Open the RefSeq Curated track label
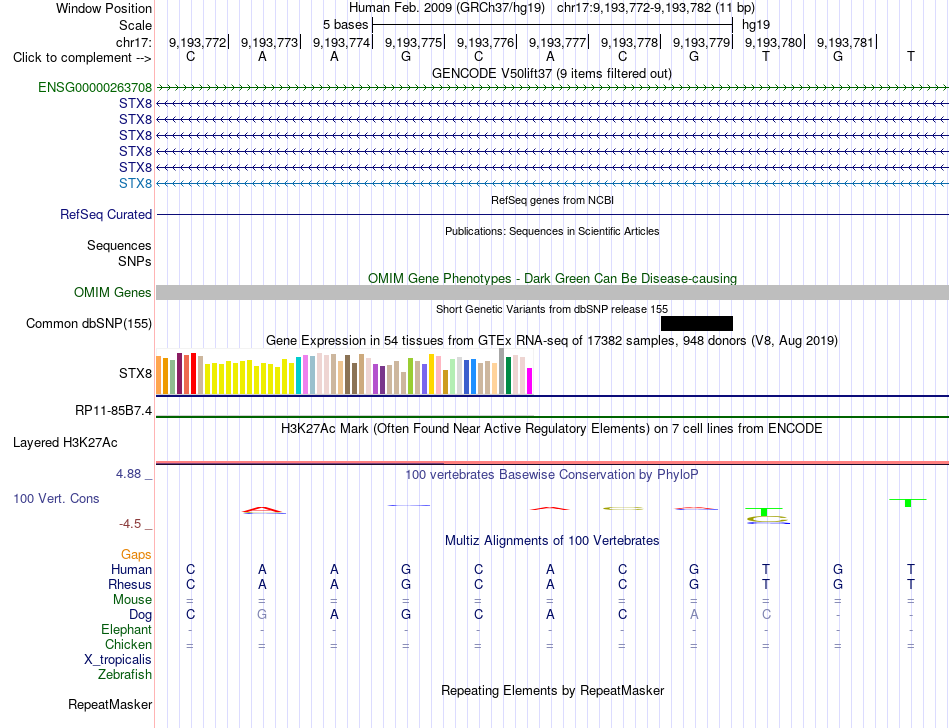Viewport: 950px width, 728px height. [106, 214]
